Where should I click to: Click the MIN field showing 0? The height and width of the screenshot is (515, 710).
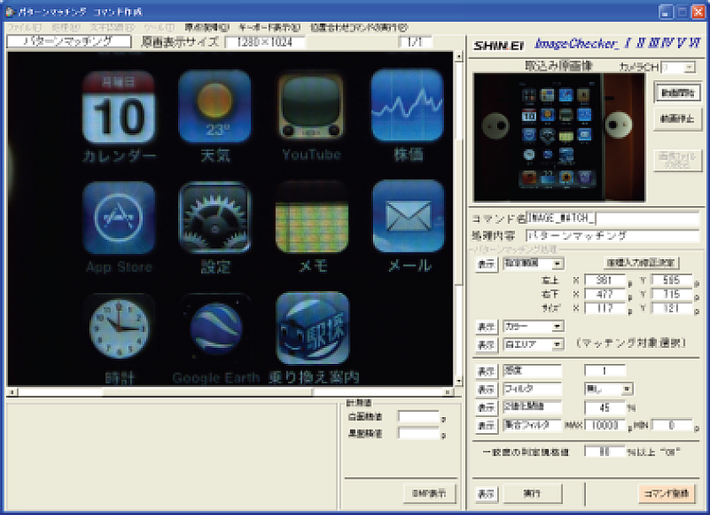pos(672,425)
